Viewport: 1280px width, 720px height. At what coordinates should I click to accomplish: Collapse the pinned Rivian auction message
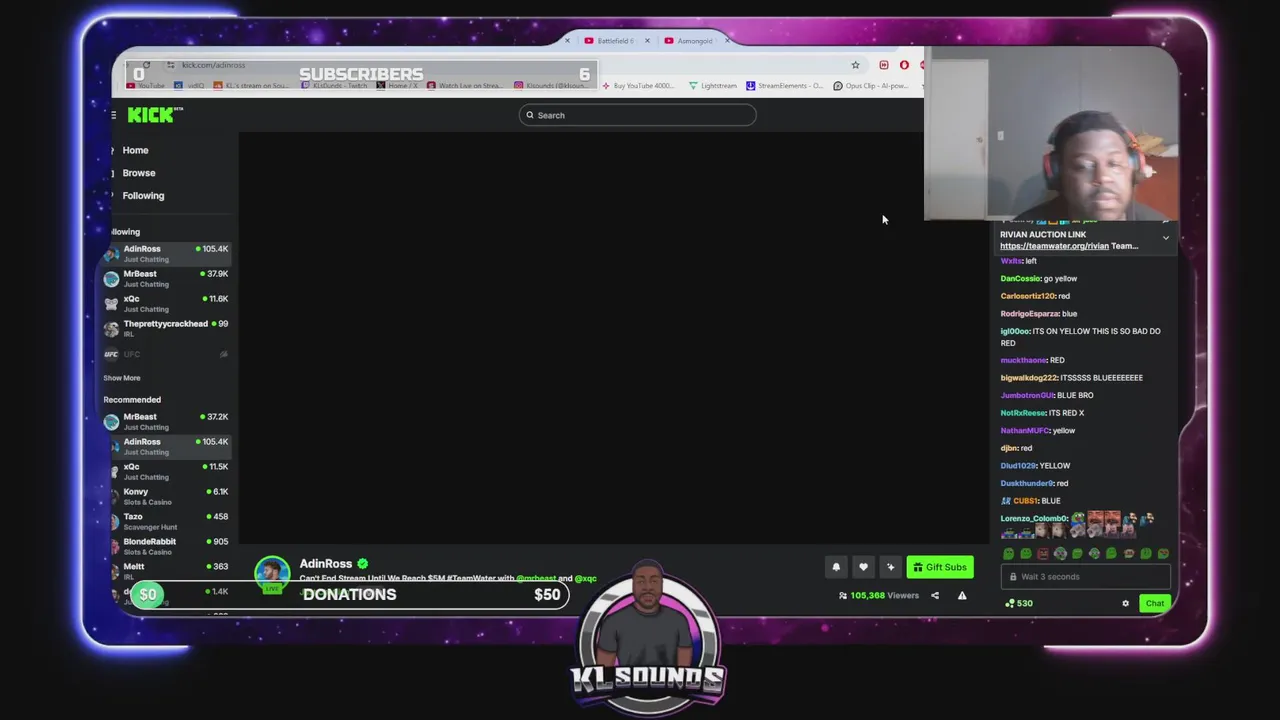click(x=1165, y=238)
